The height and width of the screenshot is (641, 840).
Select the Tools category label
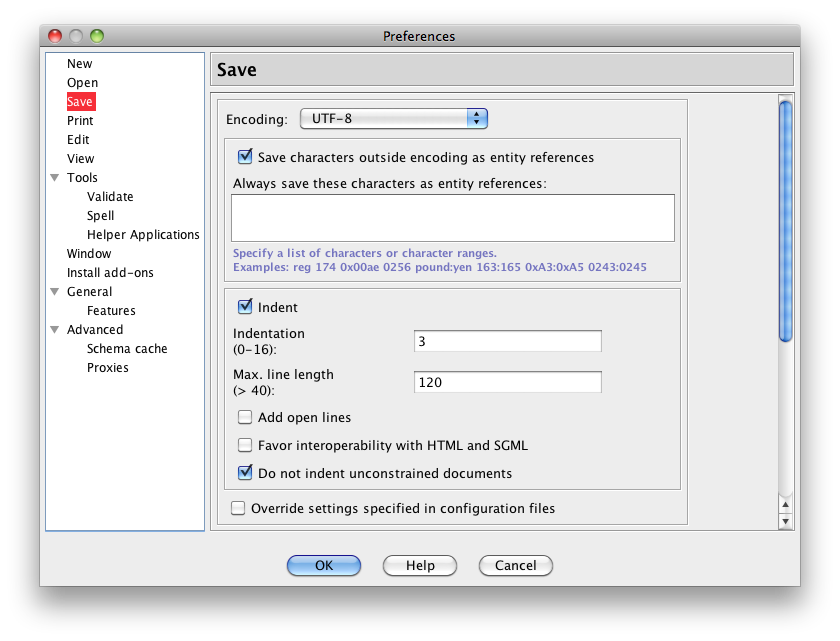82,177
